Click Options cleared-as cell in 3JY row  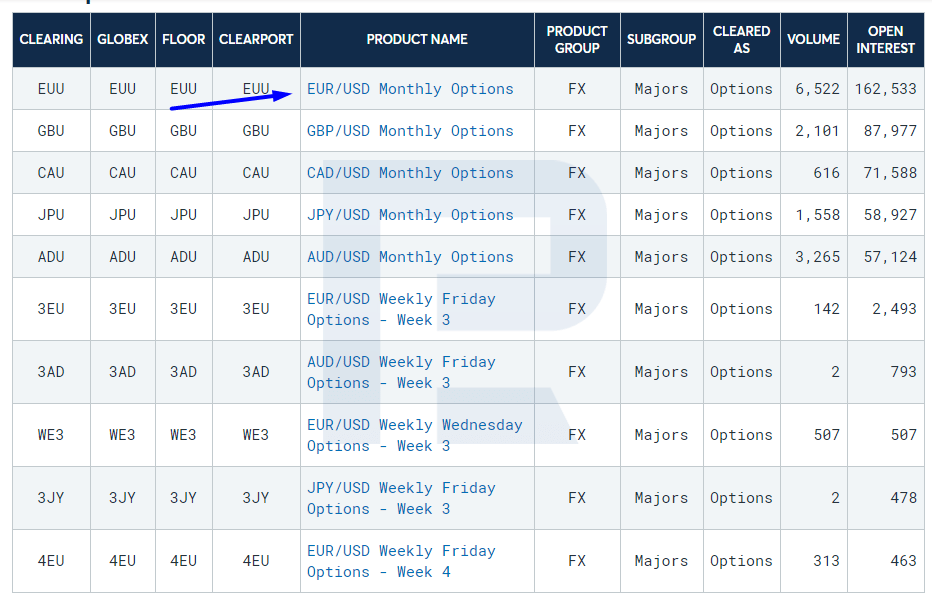741,498
